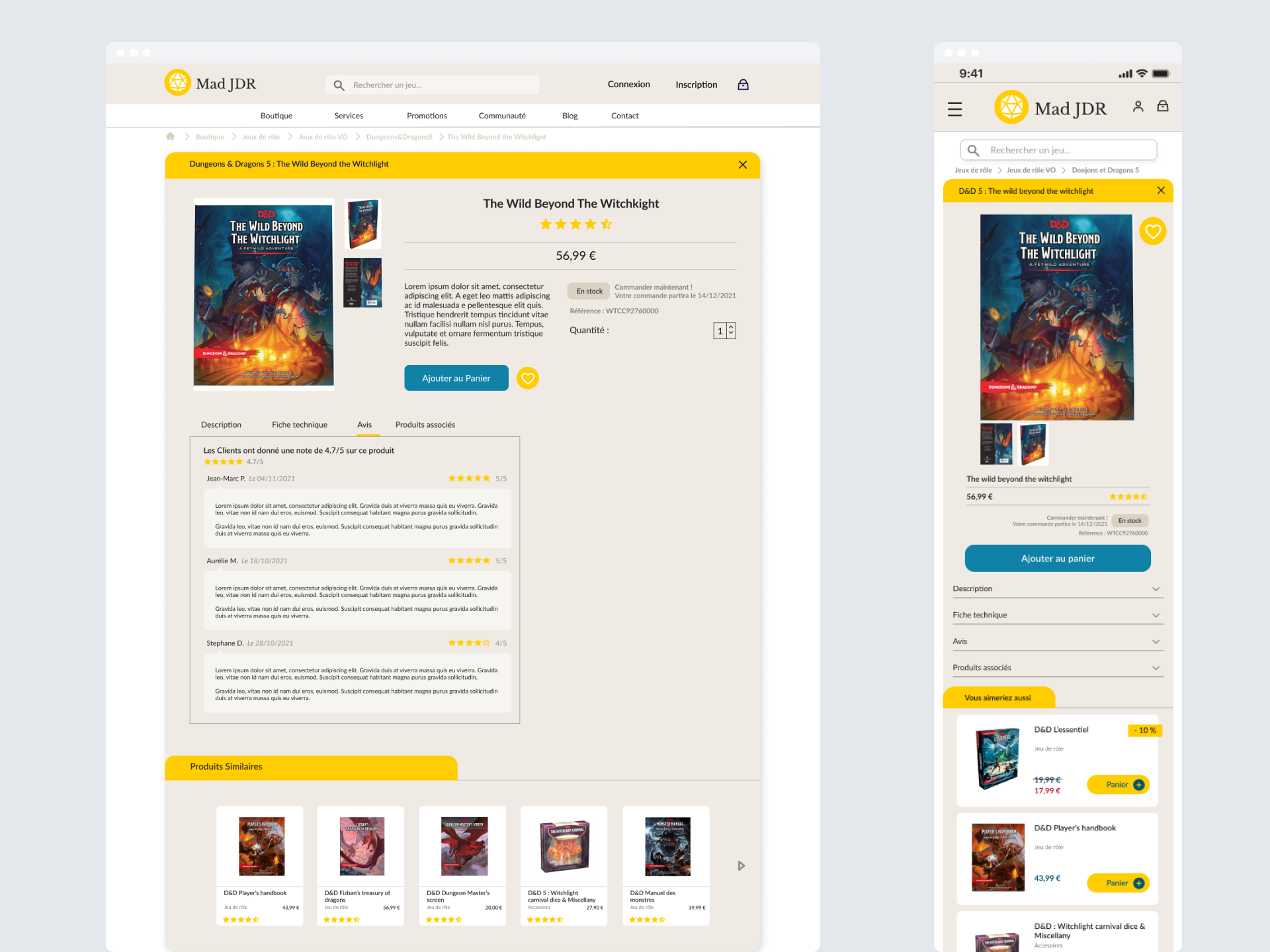
Task: Expand the mobile Fiche technique section
Action: [x=1057, y=615]
